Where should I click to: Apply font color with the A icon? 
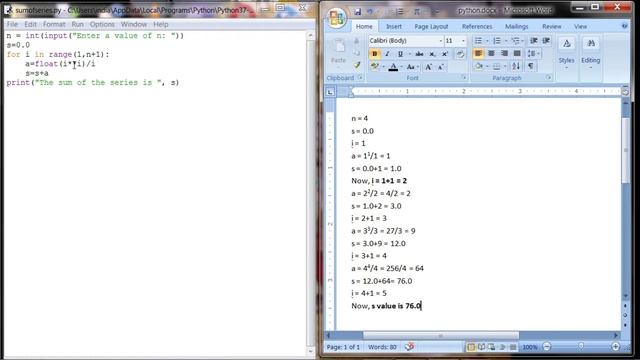pyautogui.click(x=393, y=67)
